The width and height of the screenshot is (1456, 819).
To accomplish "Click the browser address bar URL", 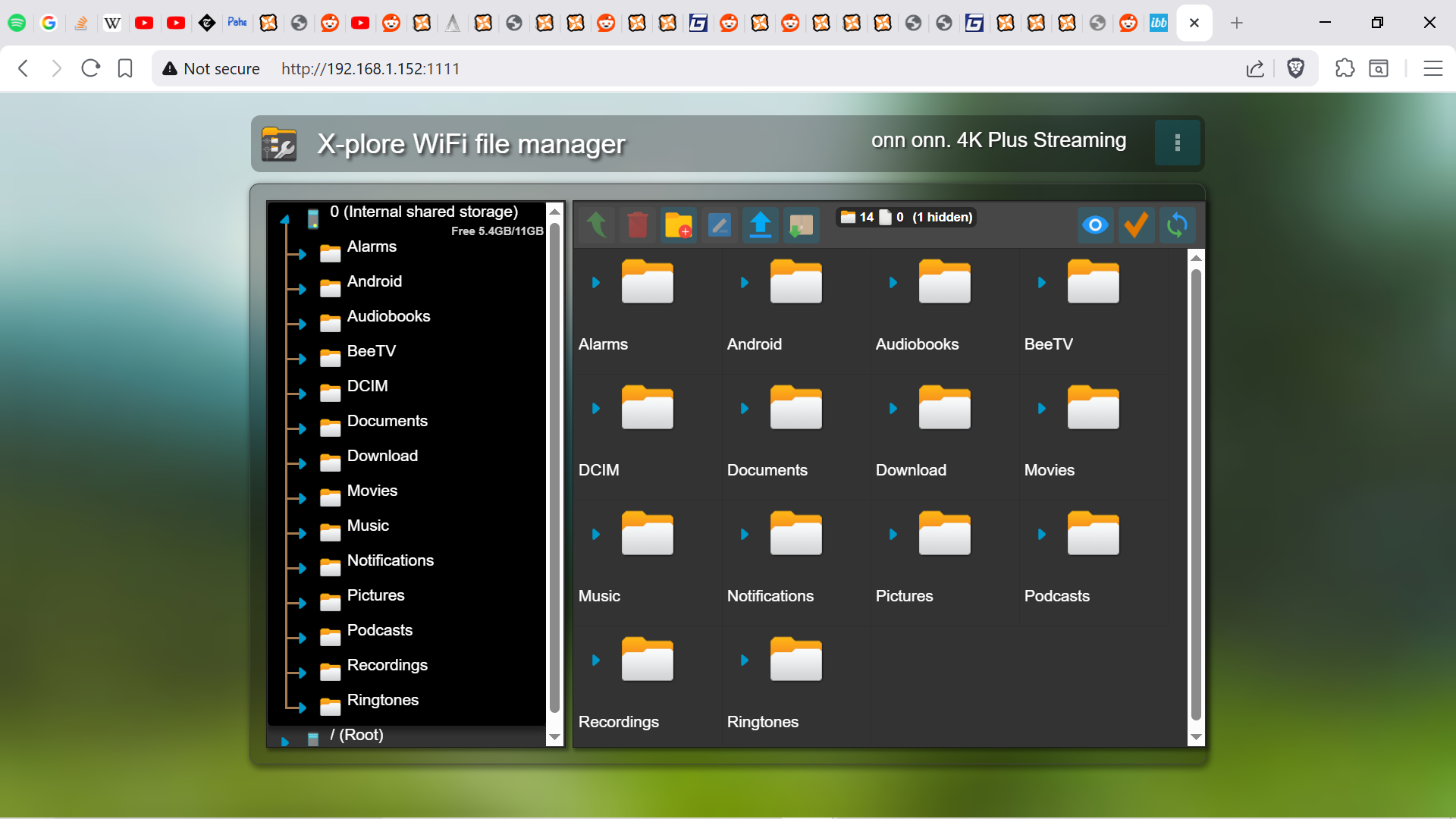I will 370,69.
